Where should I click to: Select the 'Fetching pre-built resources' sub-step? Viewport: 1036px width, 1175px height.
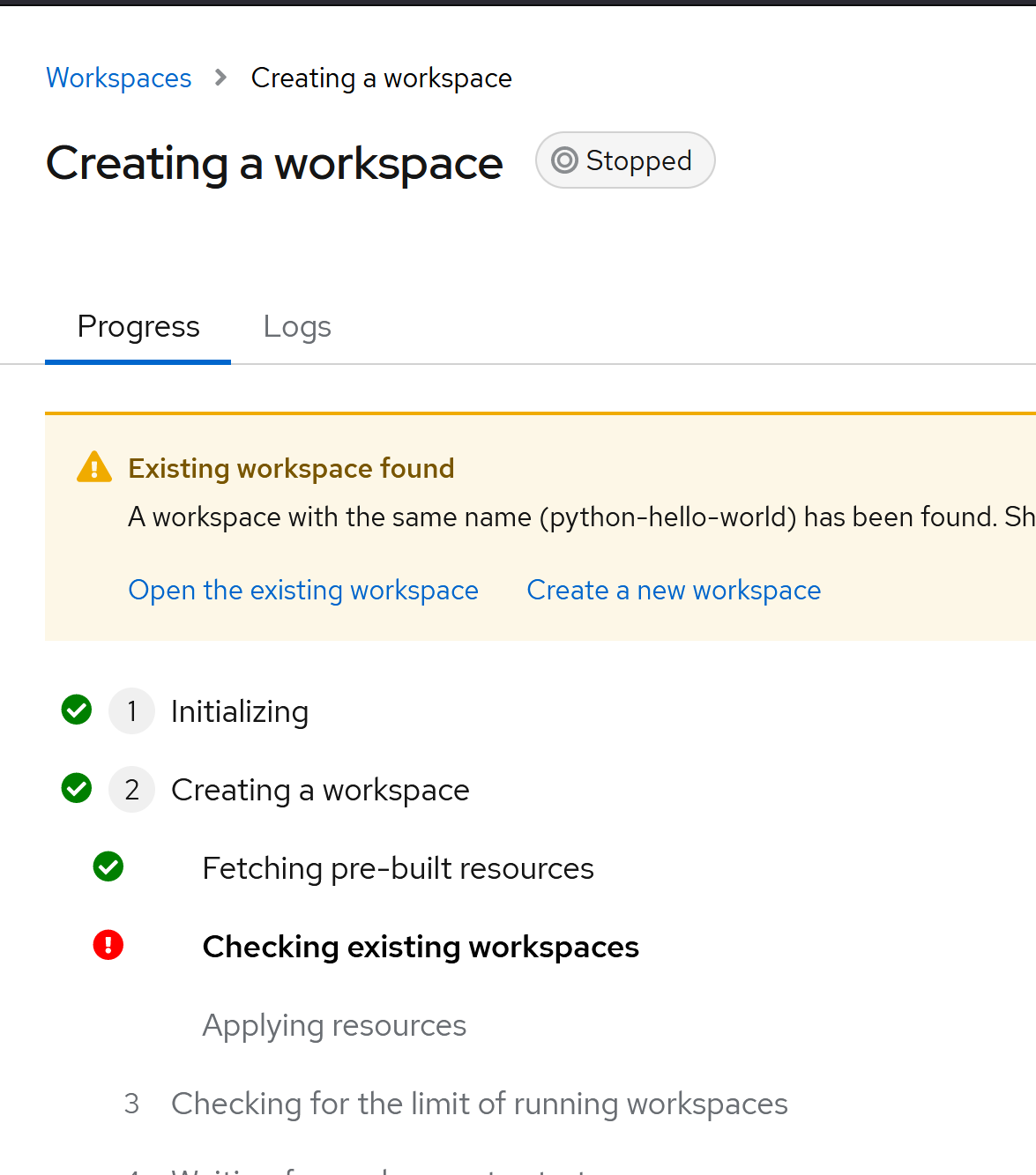(x=399, y=868)
